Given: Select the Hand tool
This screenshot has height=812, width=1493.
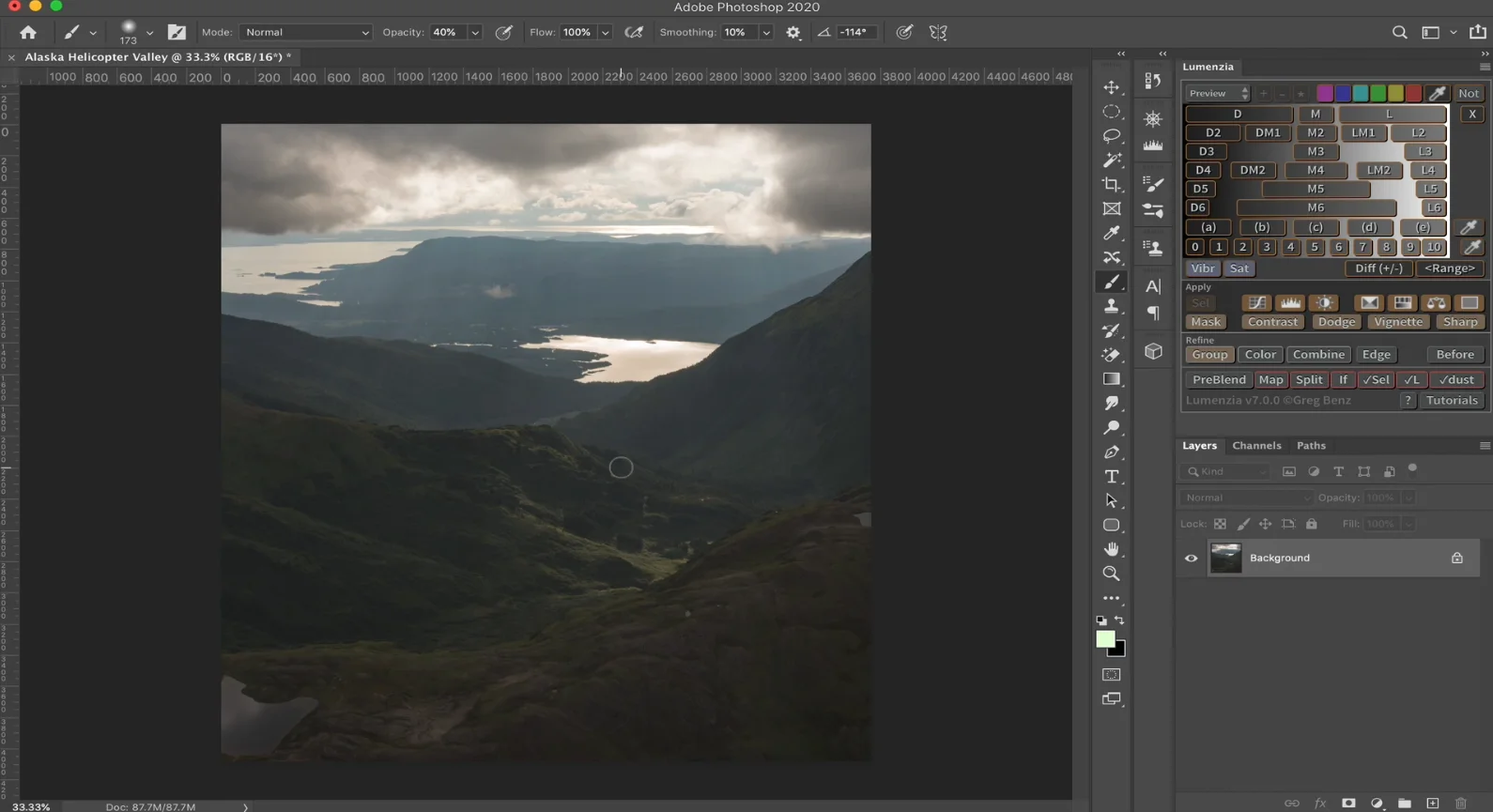Looking at the screenshot, I should pos(1112,549).
